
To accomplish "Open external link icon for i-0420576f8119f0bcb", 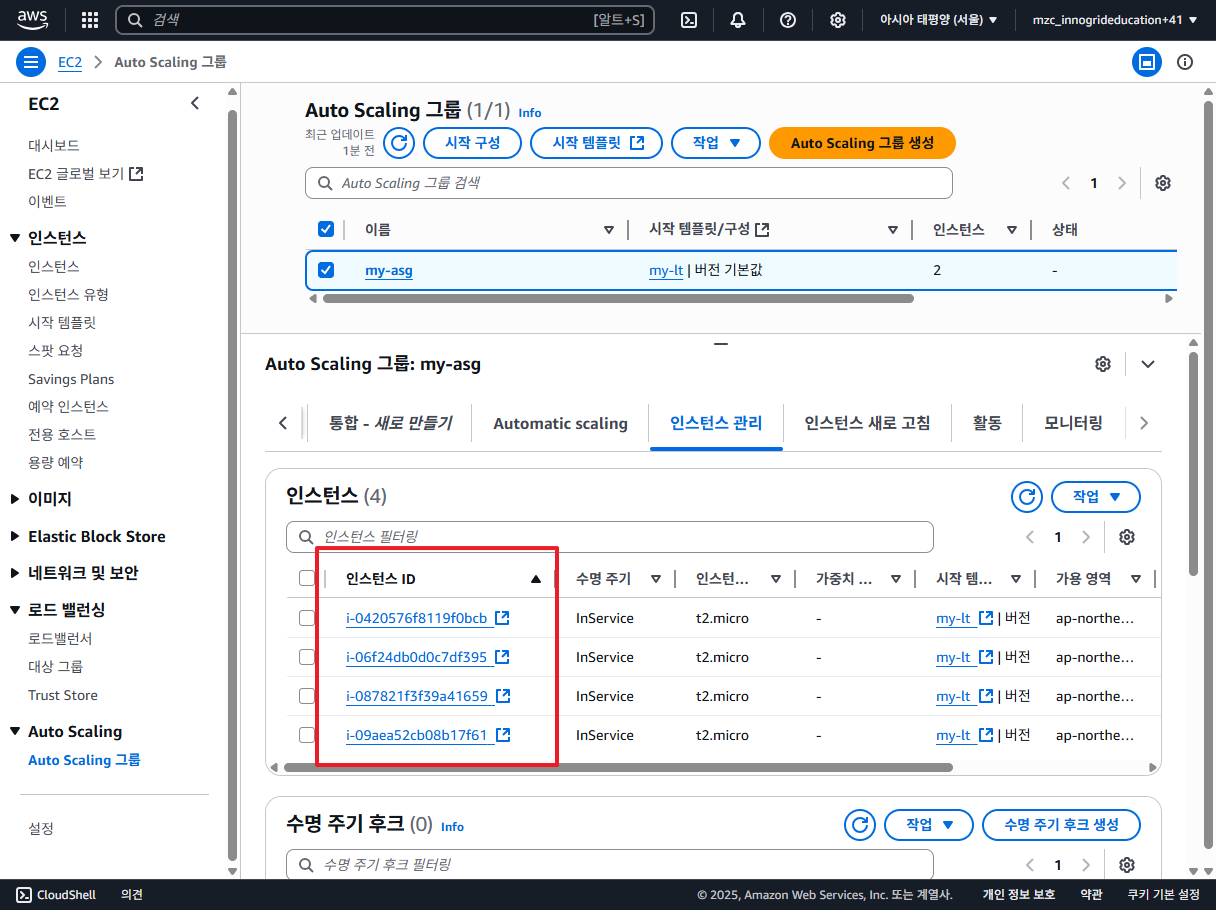I will [503, 618].
